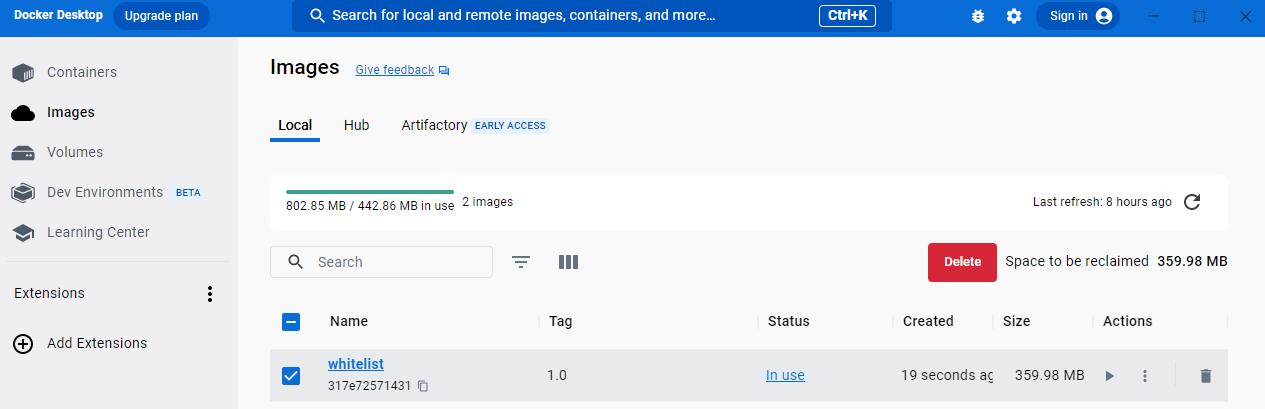Click the disk usage progress bar

click(x=370, y=191)
